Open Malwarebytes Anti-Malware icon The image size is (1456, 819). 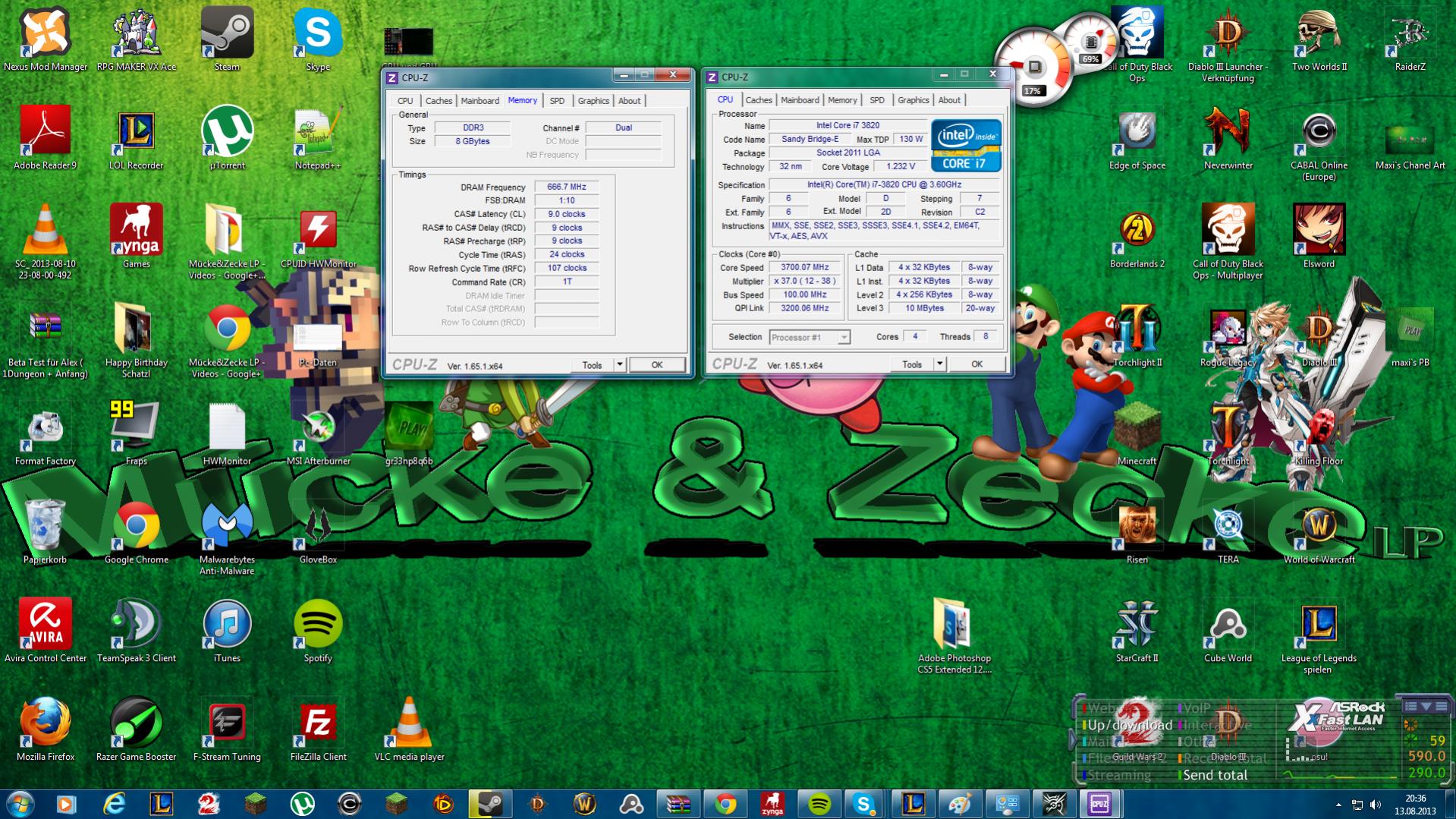point(227,537)
